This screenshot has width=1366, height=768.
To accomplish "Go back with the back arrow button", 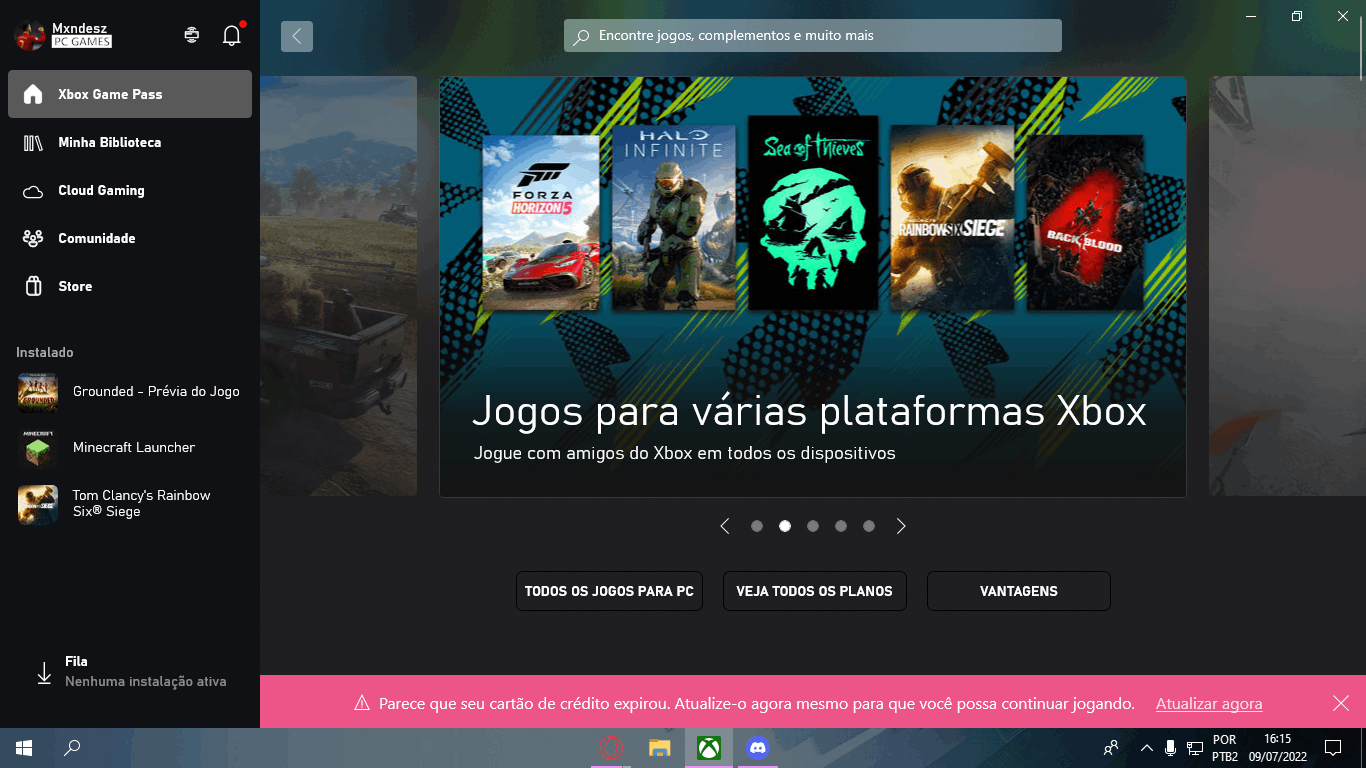I will 297,36.
